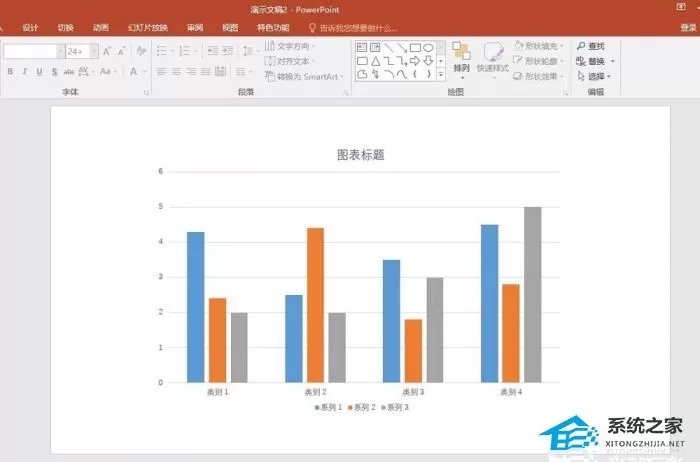This screenshot has height=462, width=700.
Task: Toggle Underline formatting button
Action: tap(39, 71)
